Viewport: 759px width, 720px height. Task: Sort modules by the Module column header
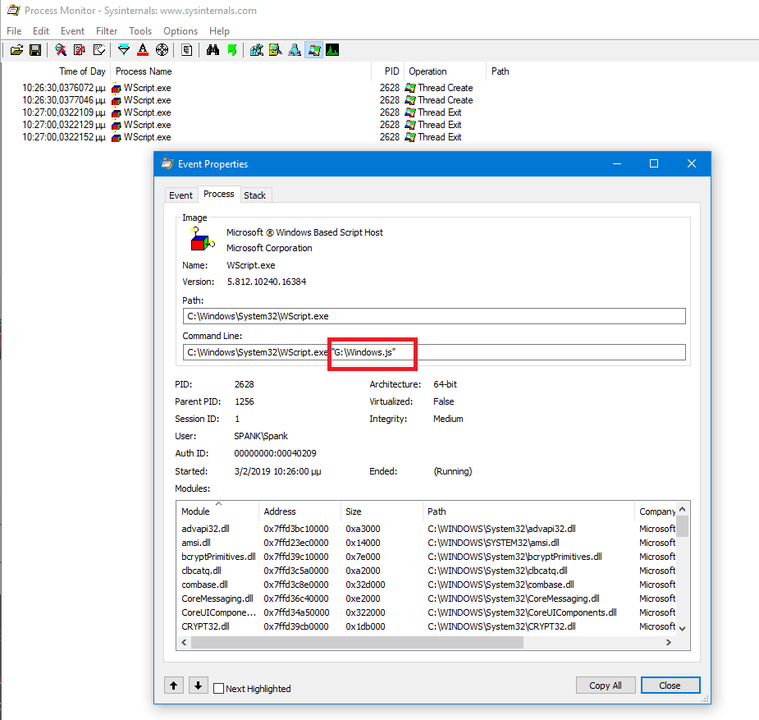[x=217, y=511]
